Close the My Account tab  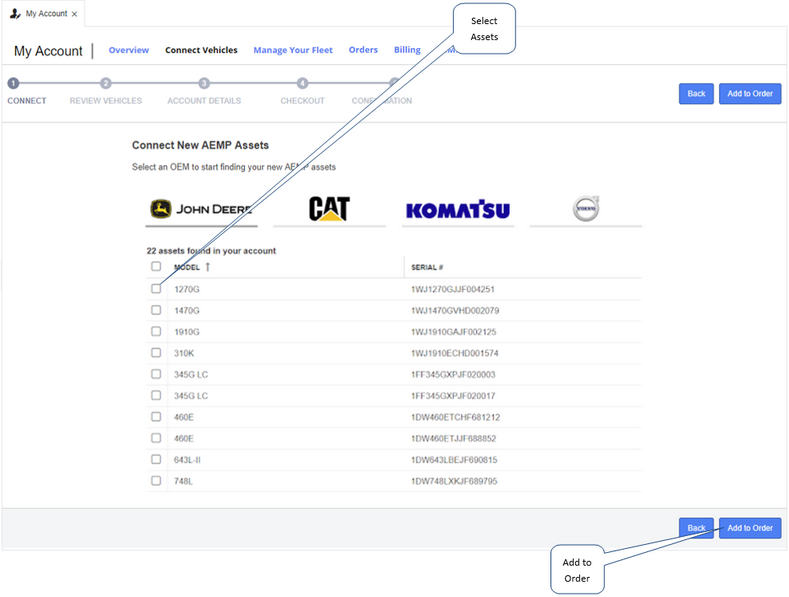click(74, 14)
